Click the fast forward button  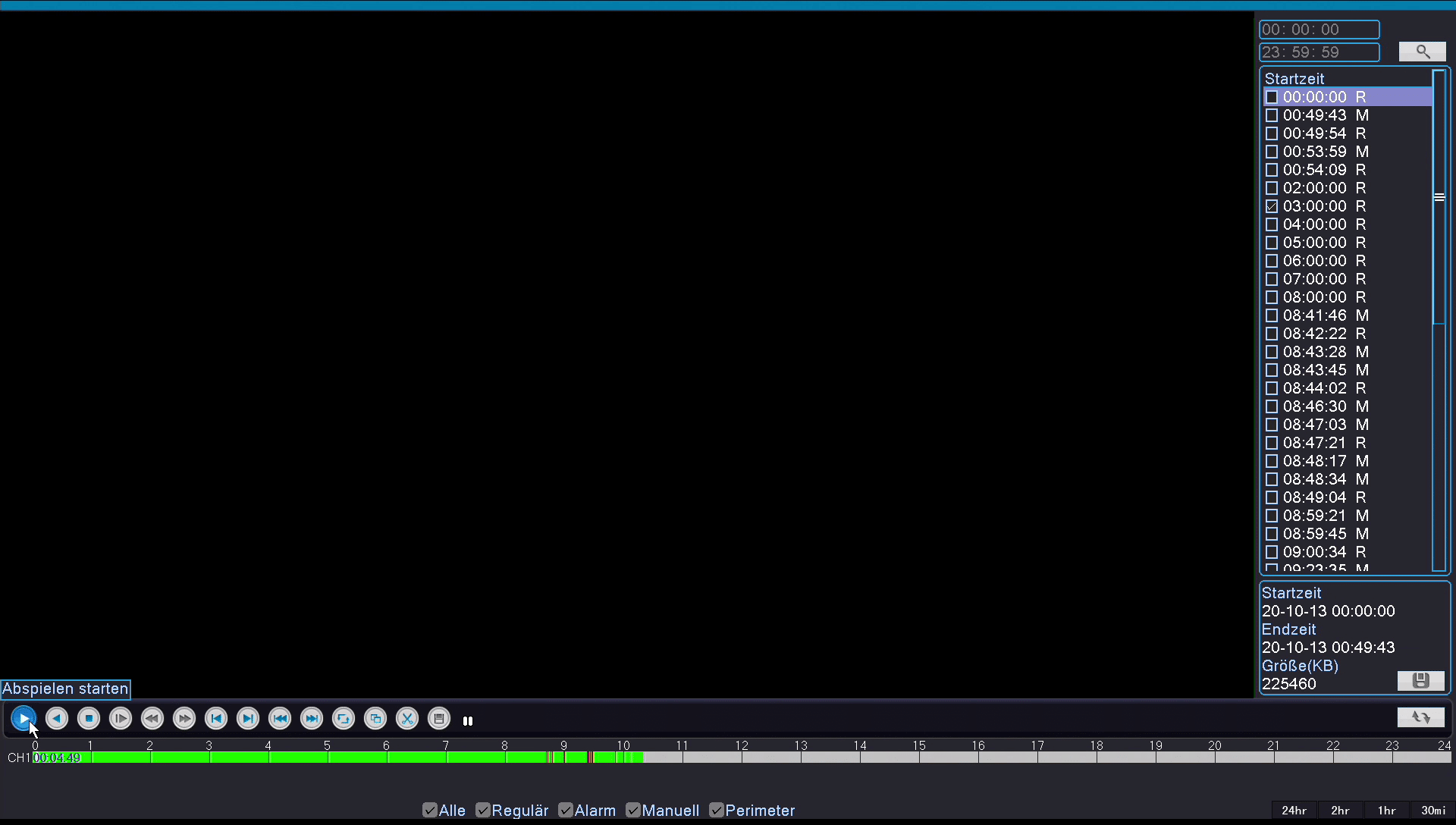(184, 718)
